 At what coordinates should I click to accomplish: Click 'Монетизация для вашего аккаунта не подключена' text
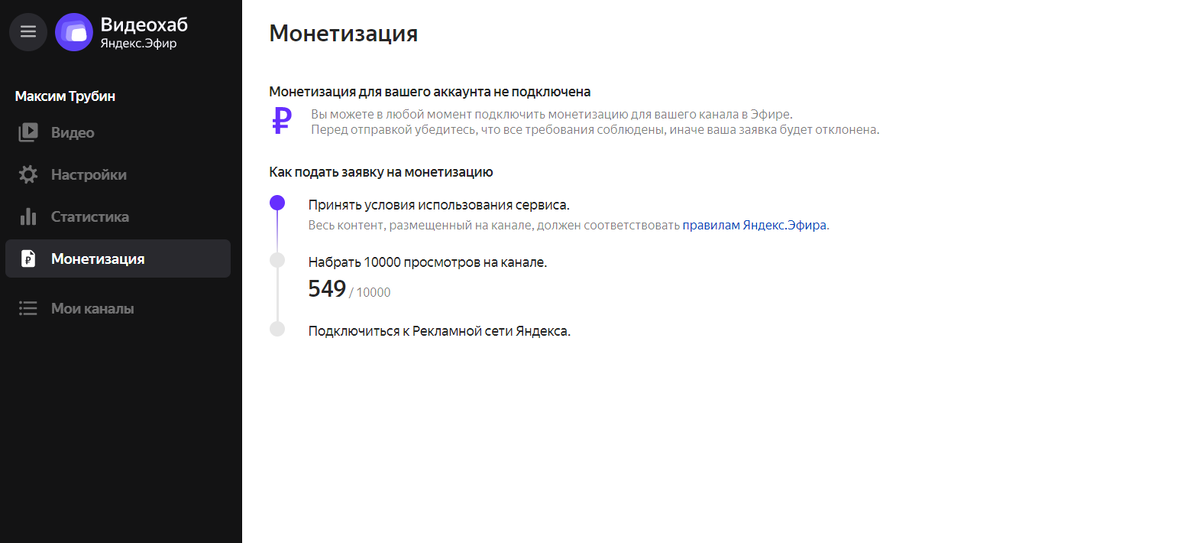click(x=430, y=91)
